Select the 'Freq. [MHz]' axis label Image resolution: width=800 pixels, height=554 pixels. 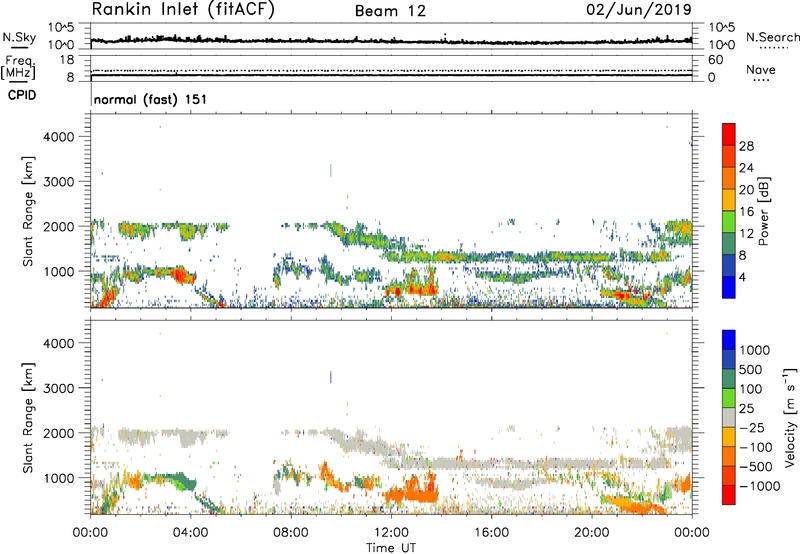(x=19, y=68)
